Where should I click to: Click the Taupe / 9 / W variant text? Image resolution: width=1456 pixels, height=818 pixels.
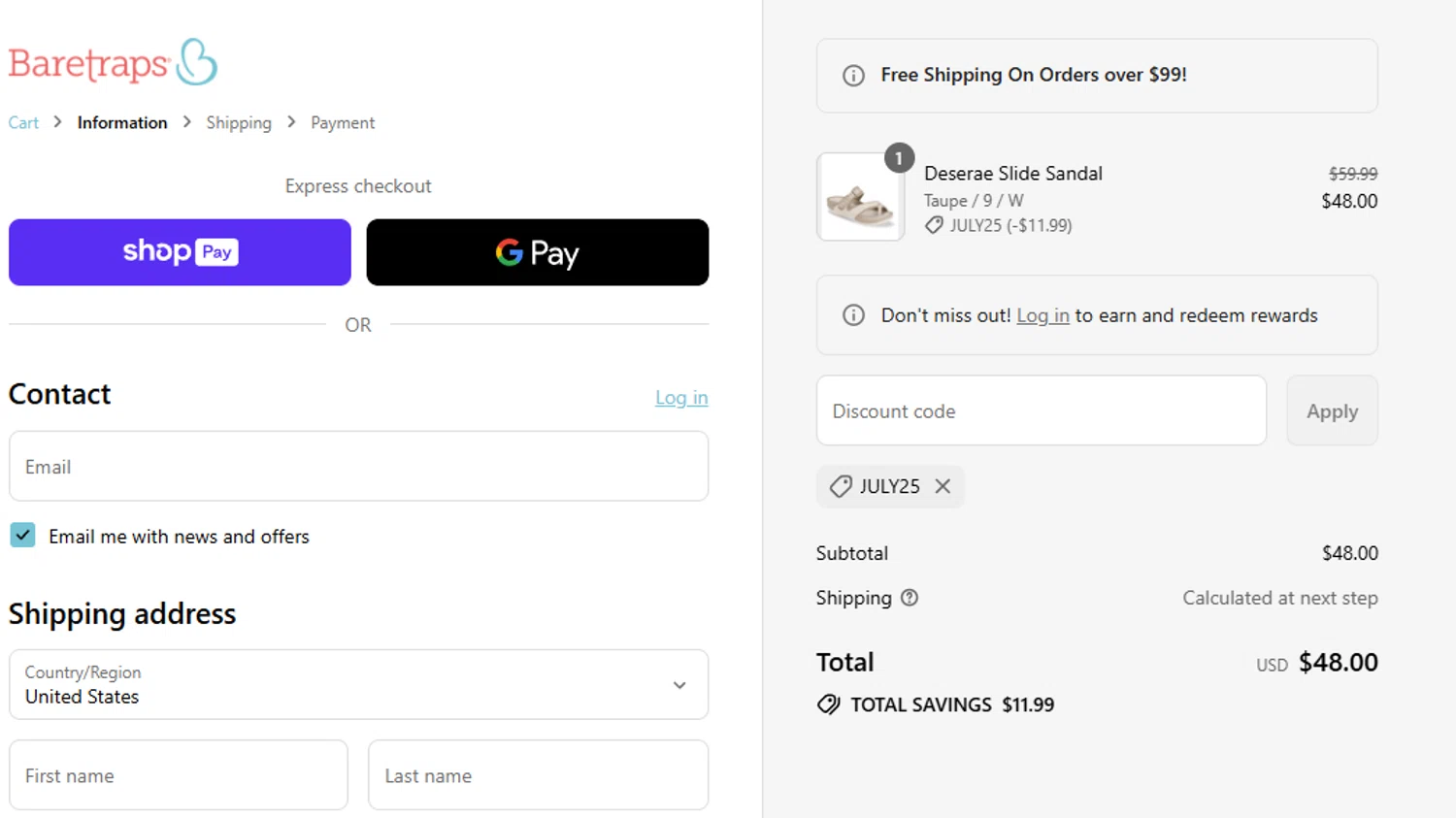pos(973,201)
